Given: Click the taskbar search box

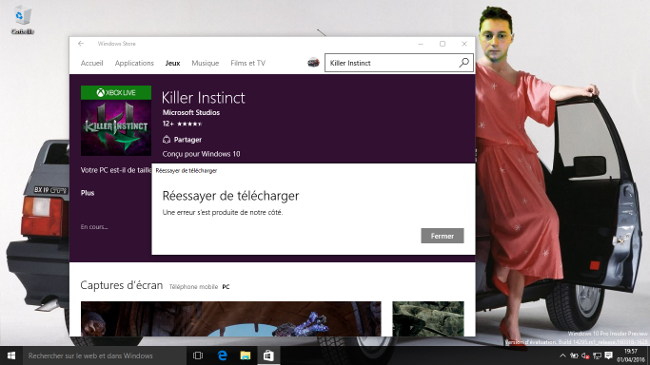Looking at the screenshot, I should (x=104, y=355).
